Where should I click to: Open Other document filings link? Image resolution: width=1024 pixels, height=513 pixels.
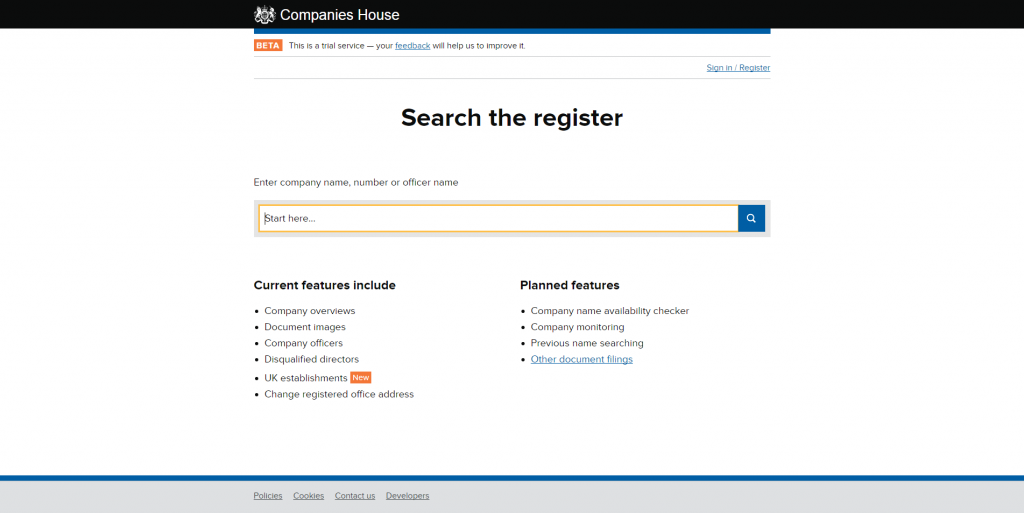(x=581, y=359)
